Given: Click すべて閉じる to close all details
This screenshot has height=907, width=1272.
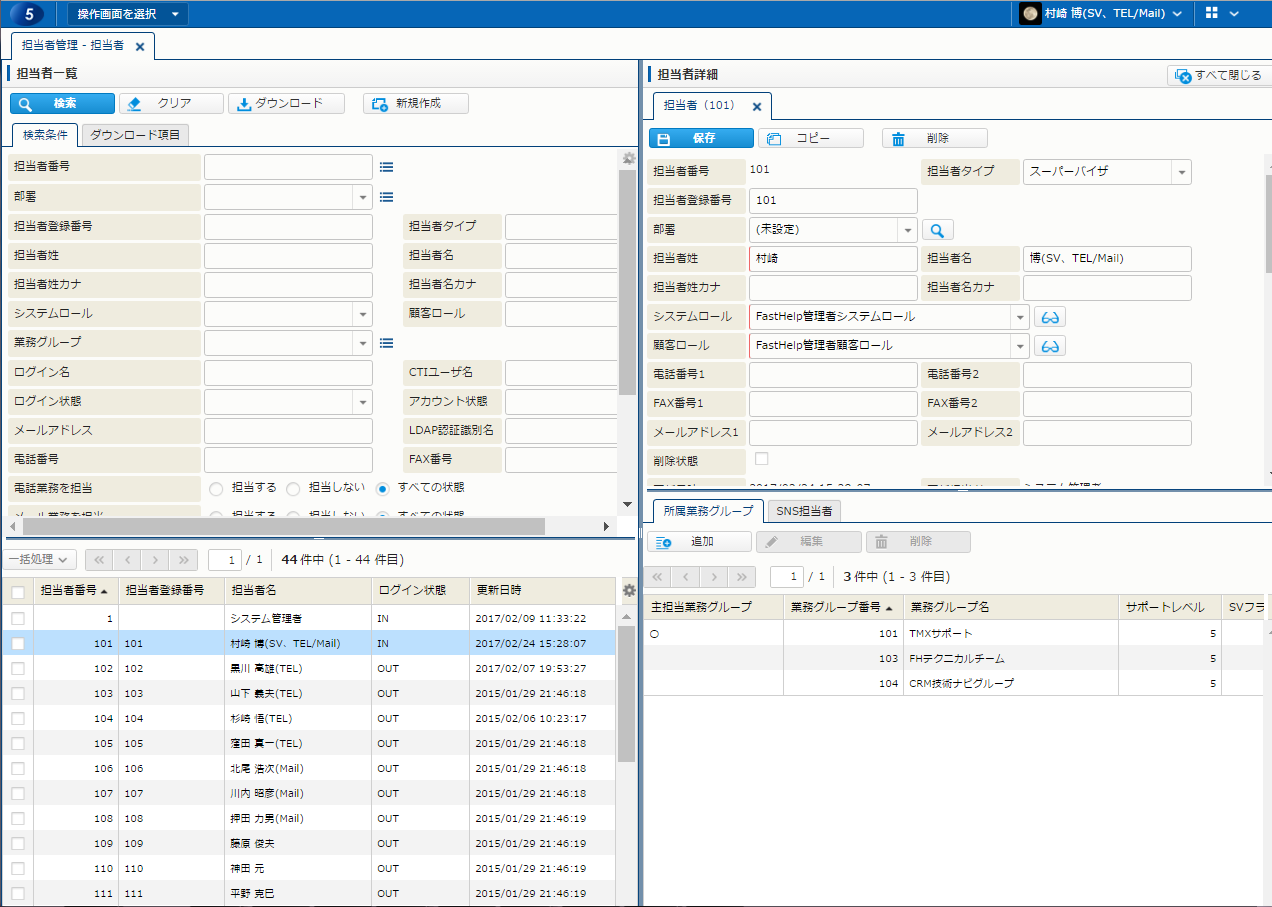Looking at the screenshot, I should tap(1218, 75).
